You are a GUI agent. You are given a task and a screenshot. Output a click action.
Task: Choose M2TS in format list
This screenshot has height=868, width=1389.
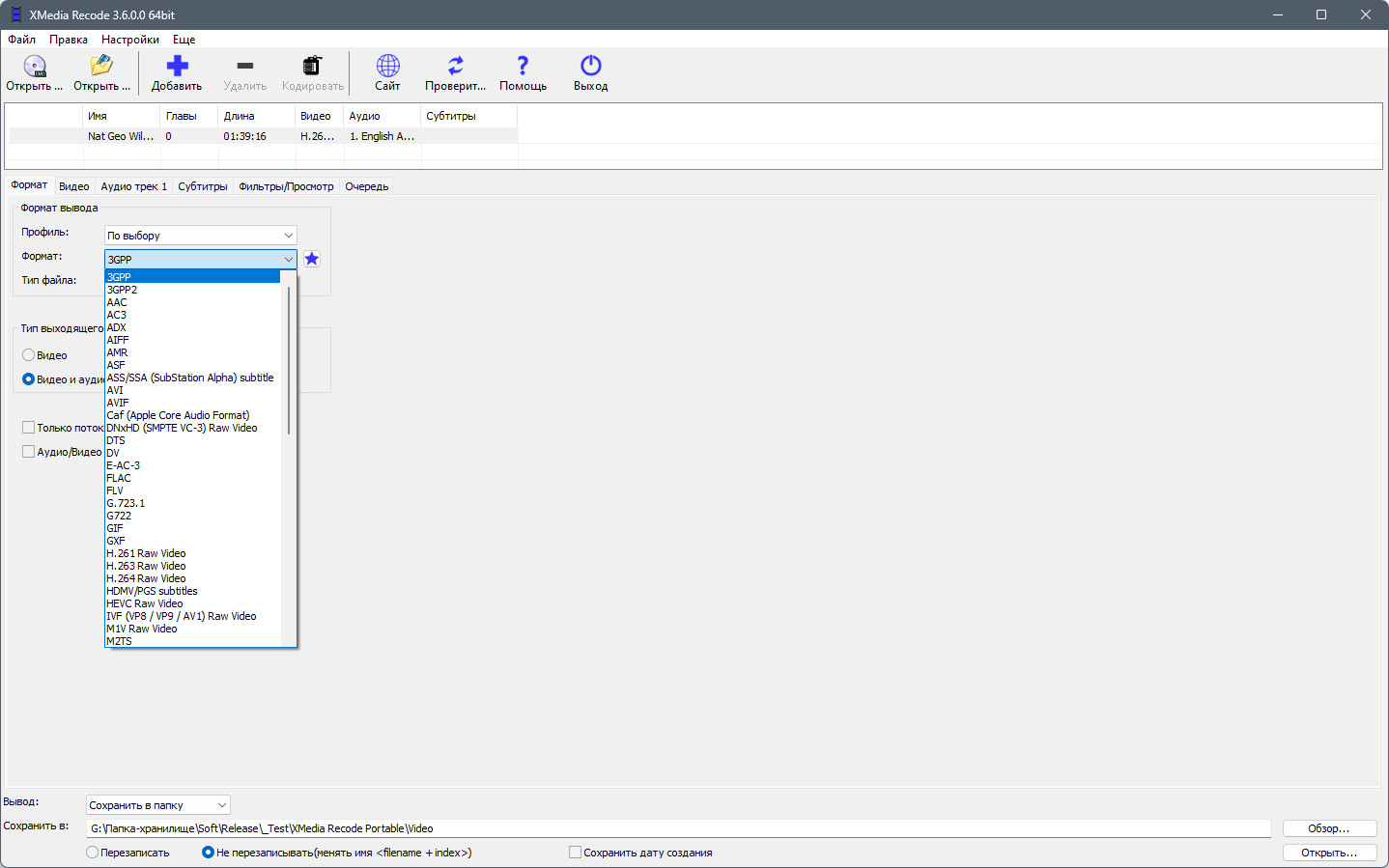192,641
